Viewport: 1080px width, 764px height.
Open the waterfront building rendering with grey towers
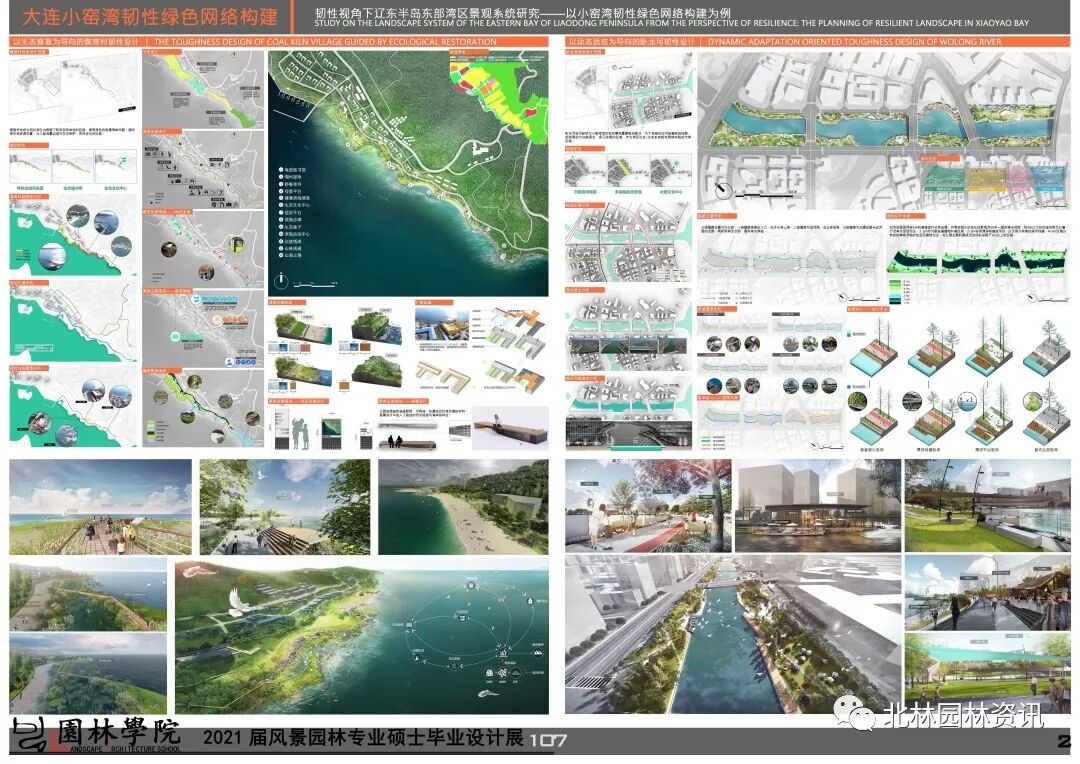pos(818,506)
